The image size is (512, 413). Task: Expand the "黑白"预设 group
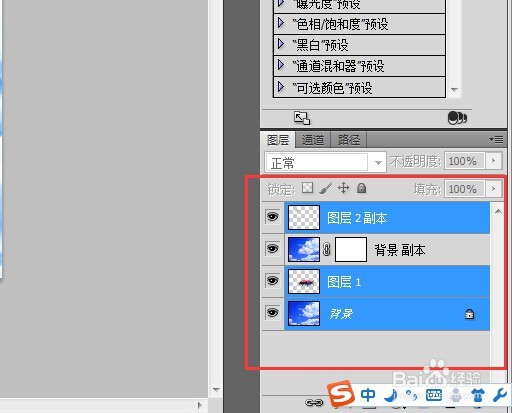pyautogui.click(x=281, y=44)
